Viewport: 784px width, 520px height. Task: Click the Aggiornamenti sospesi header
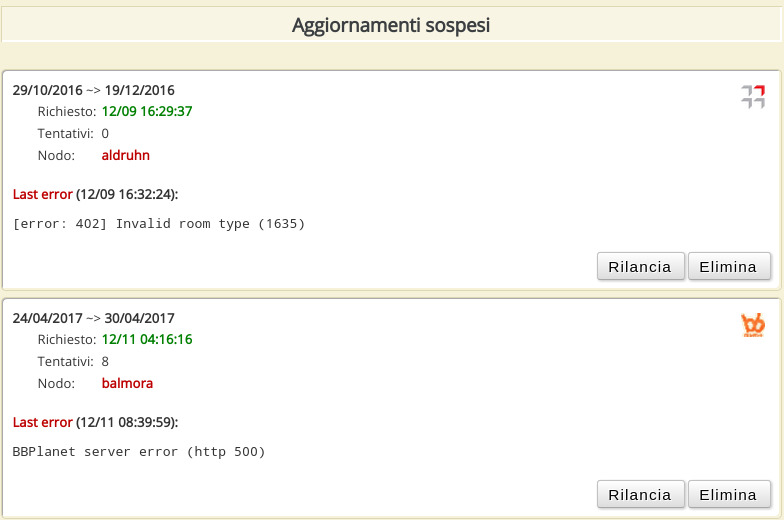point(391,25)
